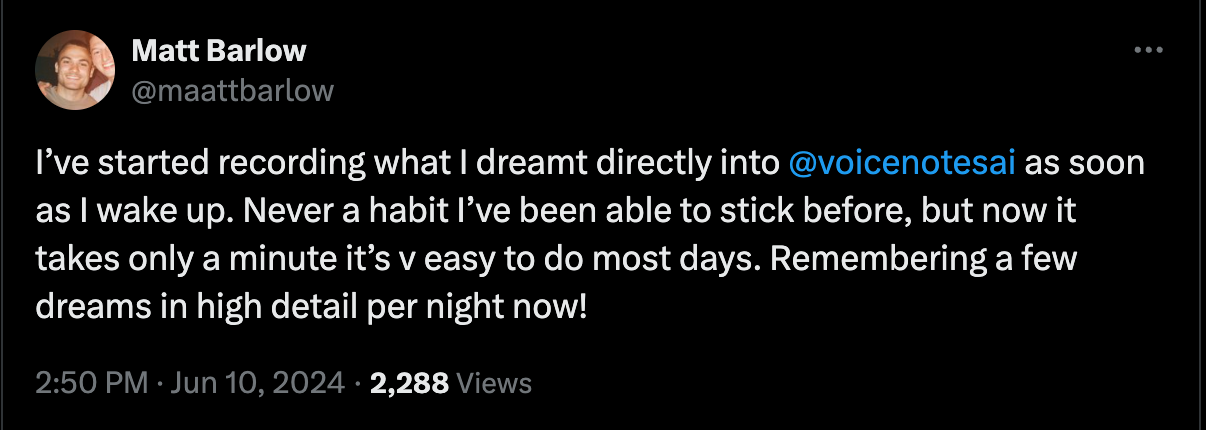Click the 2,288 view count number
This screenshot has width=1206, height=430.
click(408, 382)
